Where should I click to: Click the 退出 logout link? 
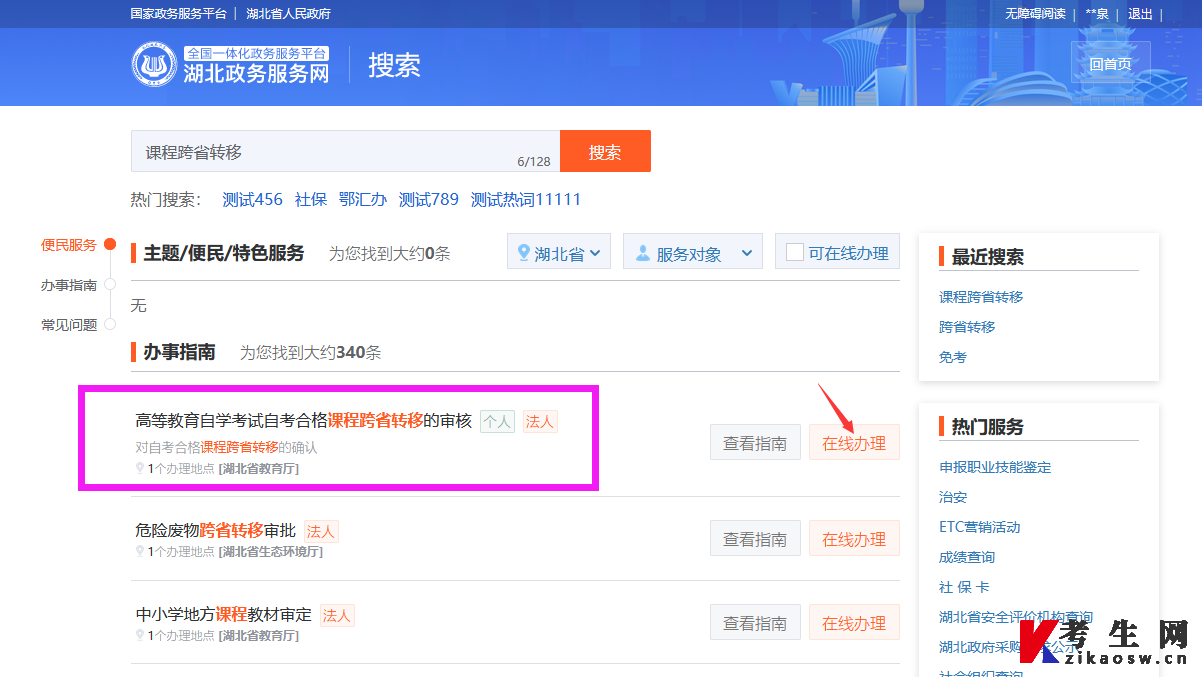pos(1140,14)
